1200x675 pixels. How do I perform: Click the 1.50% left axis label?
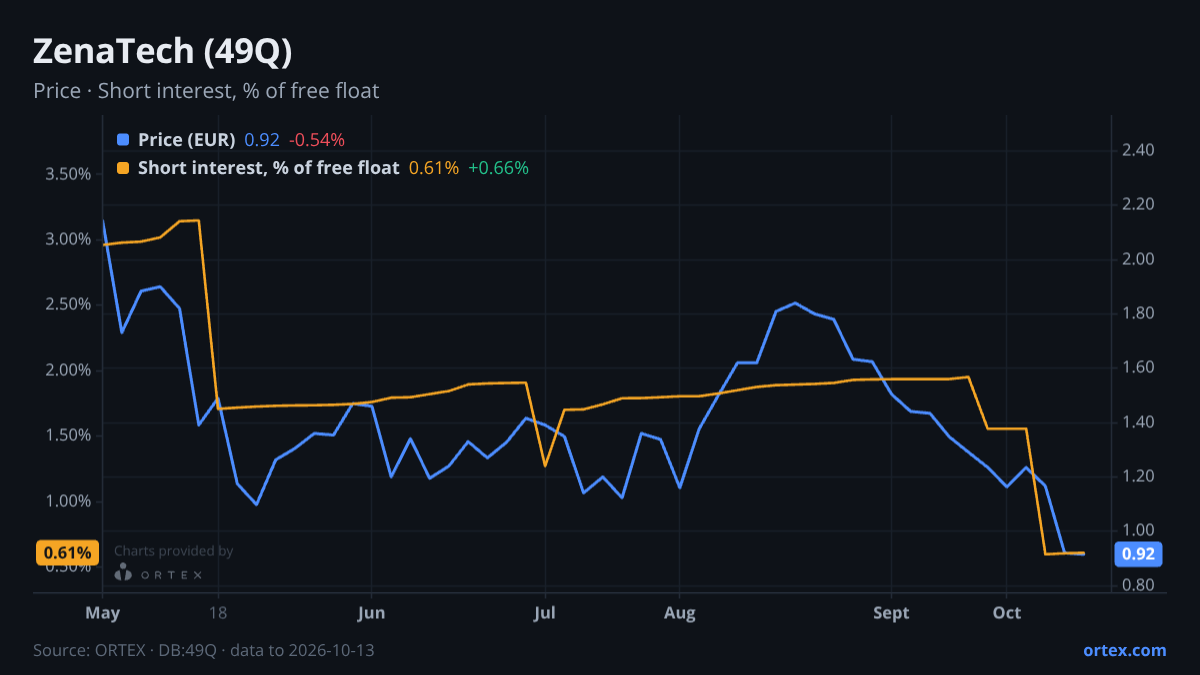[68, 436]
